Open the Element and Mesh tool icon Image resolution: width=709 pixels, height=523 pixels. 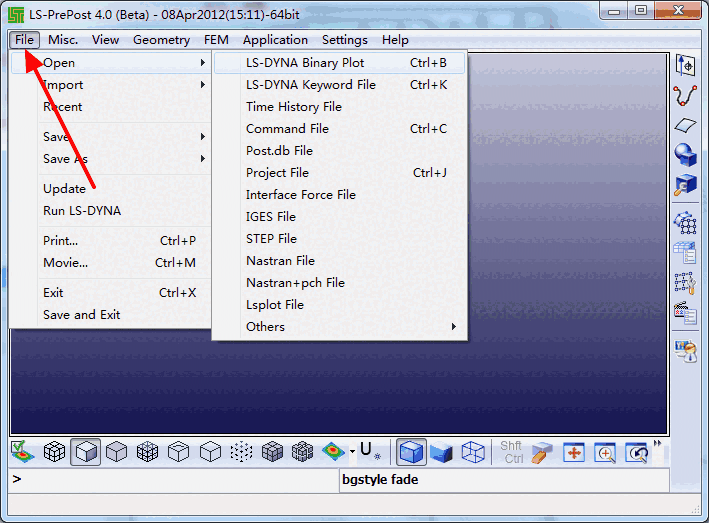click(685, 222)
